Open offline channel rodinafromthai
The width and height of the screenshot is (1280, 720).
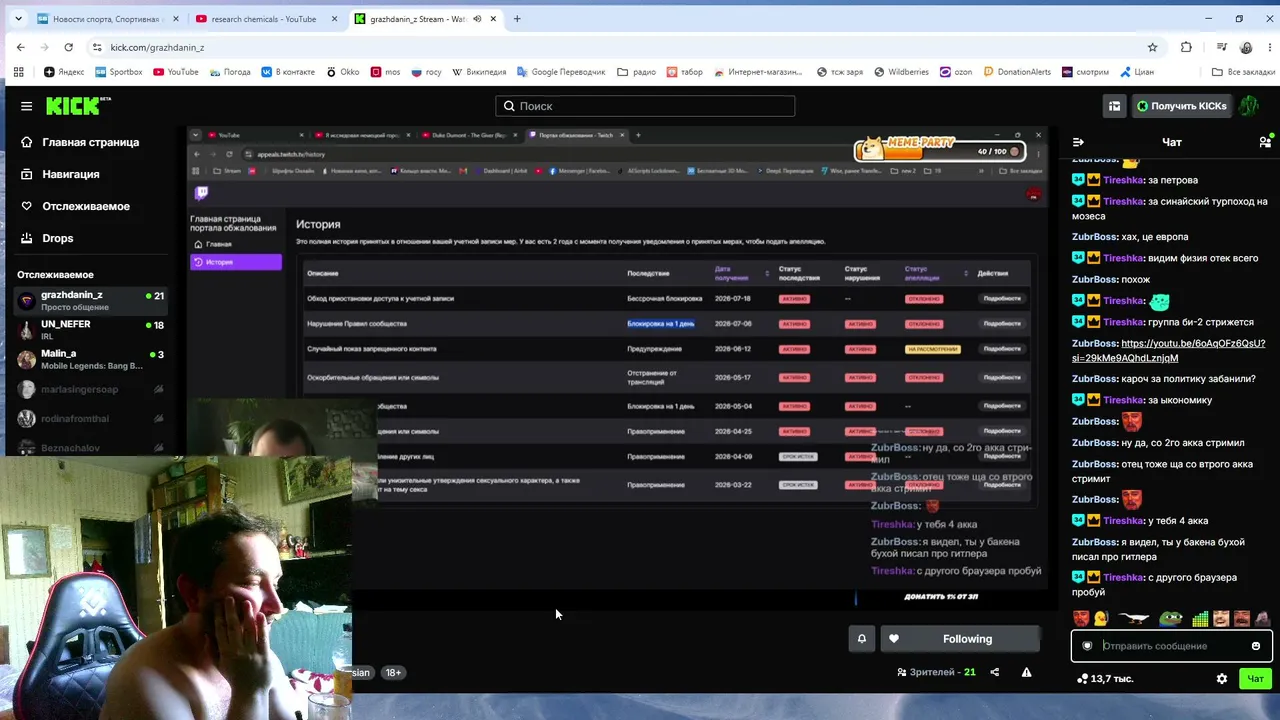tap(90, 418)
